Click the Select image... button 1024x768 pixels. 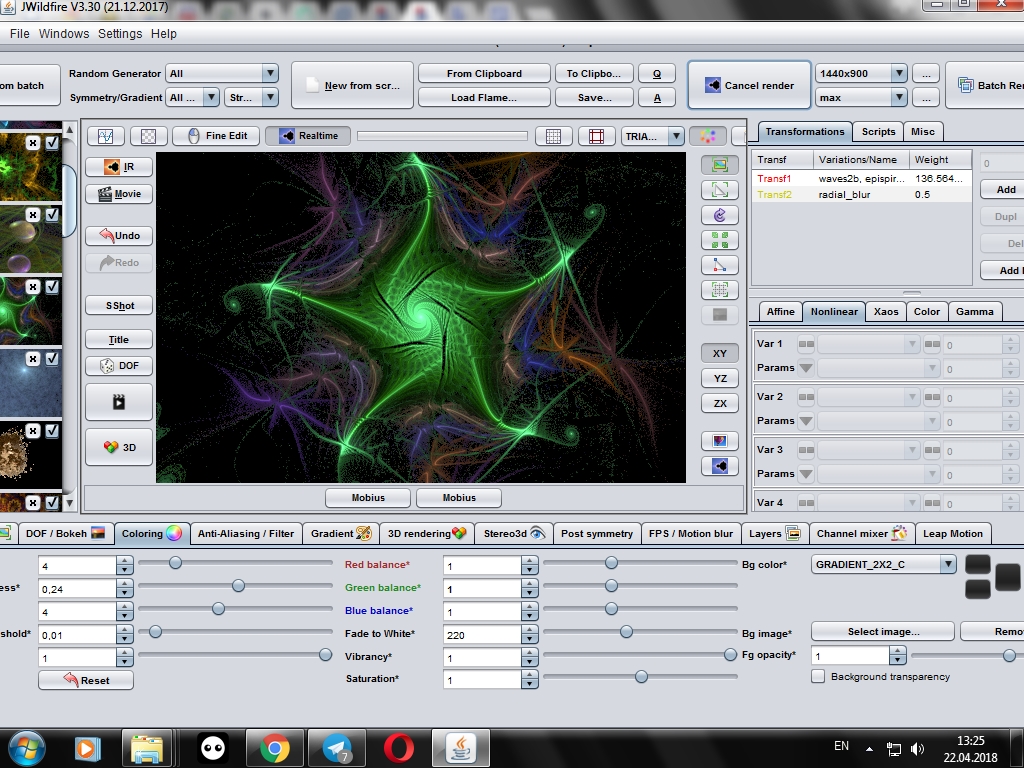click(x=883, y=632)
